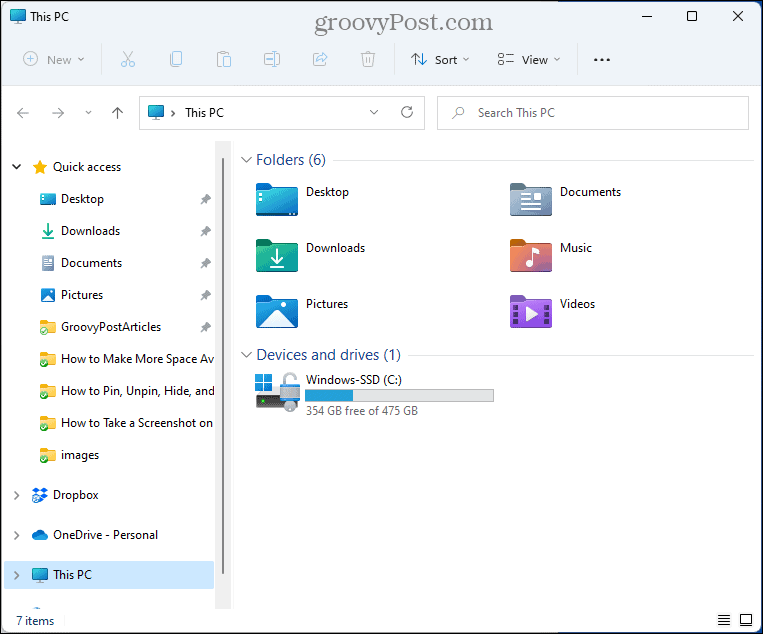Click the Cut scissors icon in toolbar
This screenshot has width=763, height=634.
click(x=128, y=59)
